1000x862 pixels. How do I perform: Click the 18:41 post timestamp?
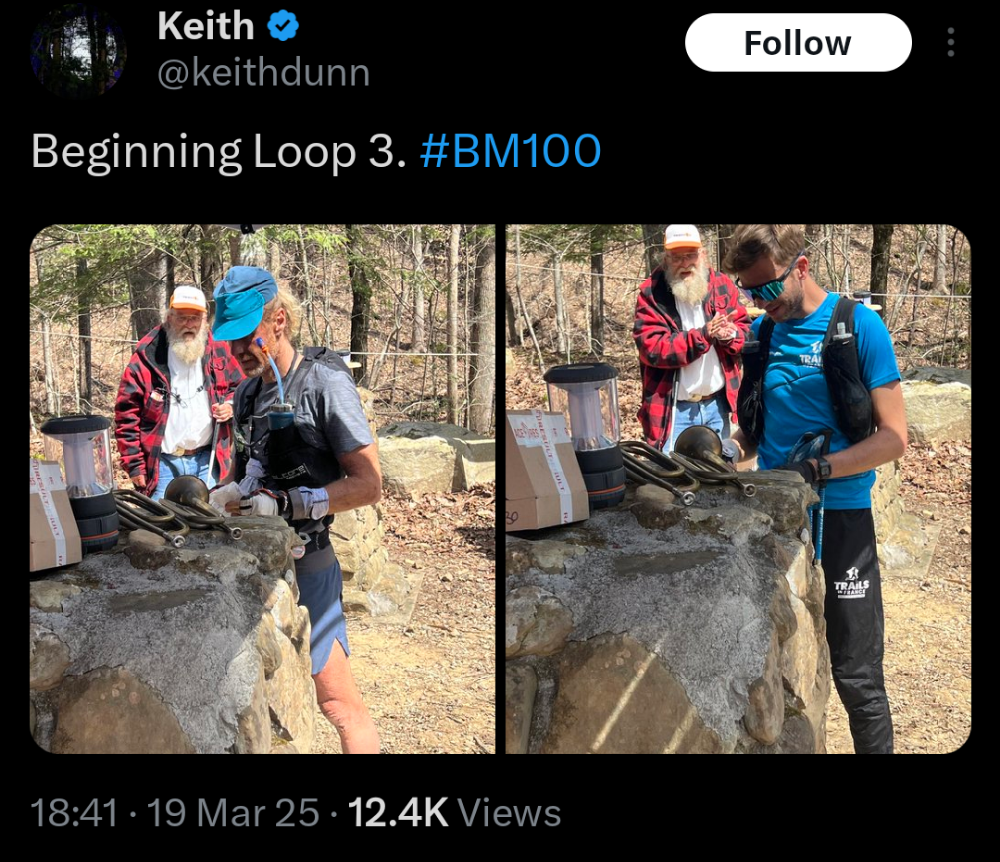point(74,812)
